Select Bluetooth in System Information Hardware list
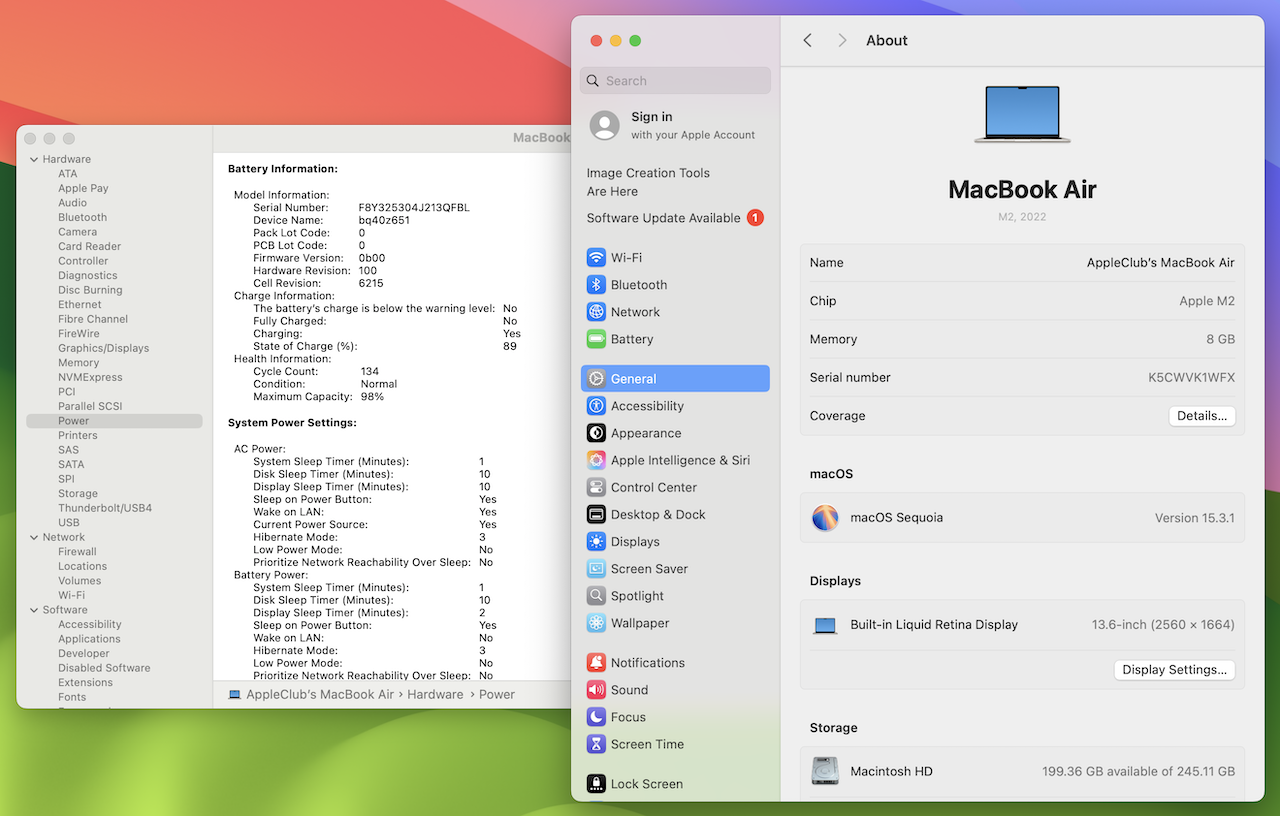The width and height of the screenshot is (1280, 816). pyautogui.click(x=82, y=217)
